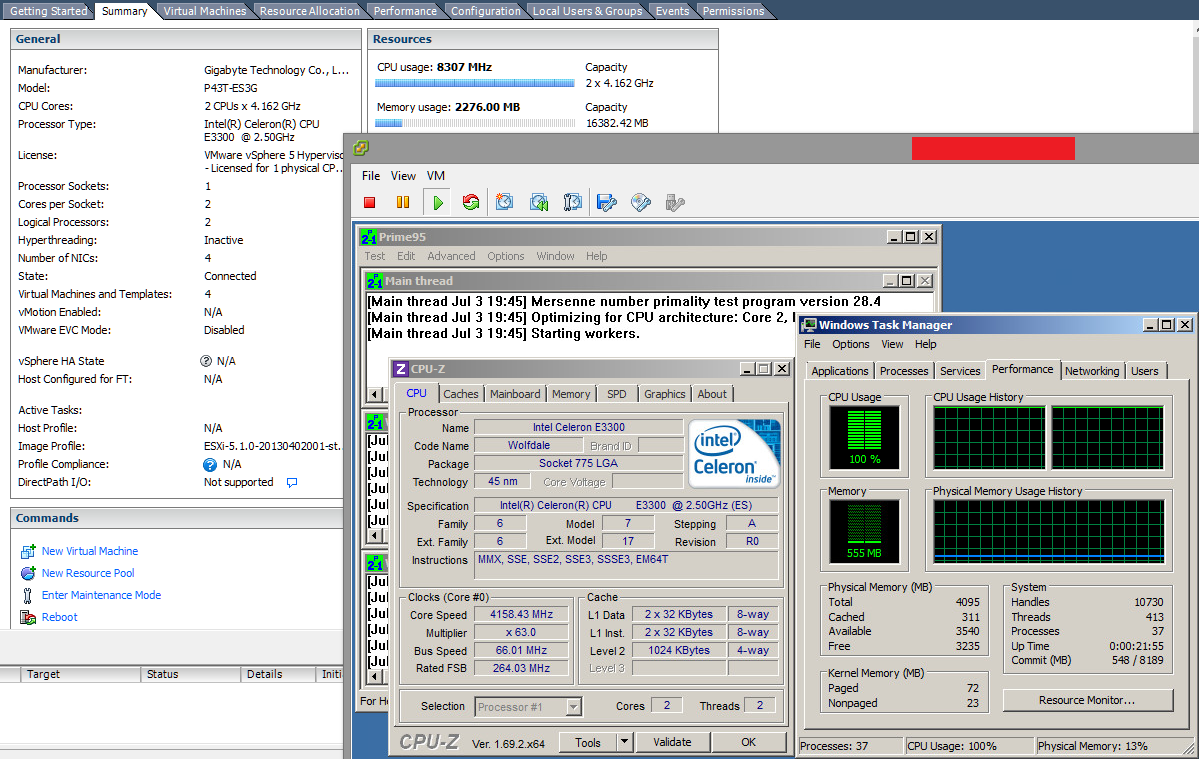Switch to the Getting Started tab
Screen dimensions: 1199x759
(x=48, y=11)
